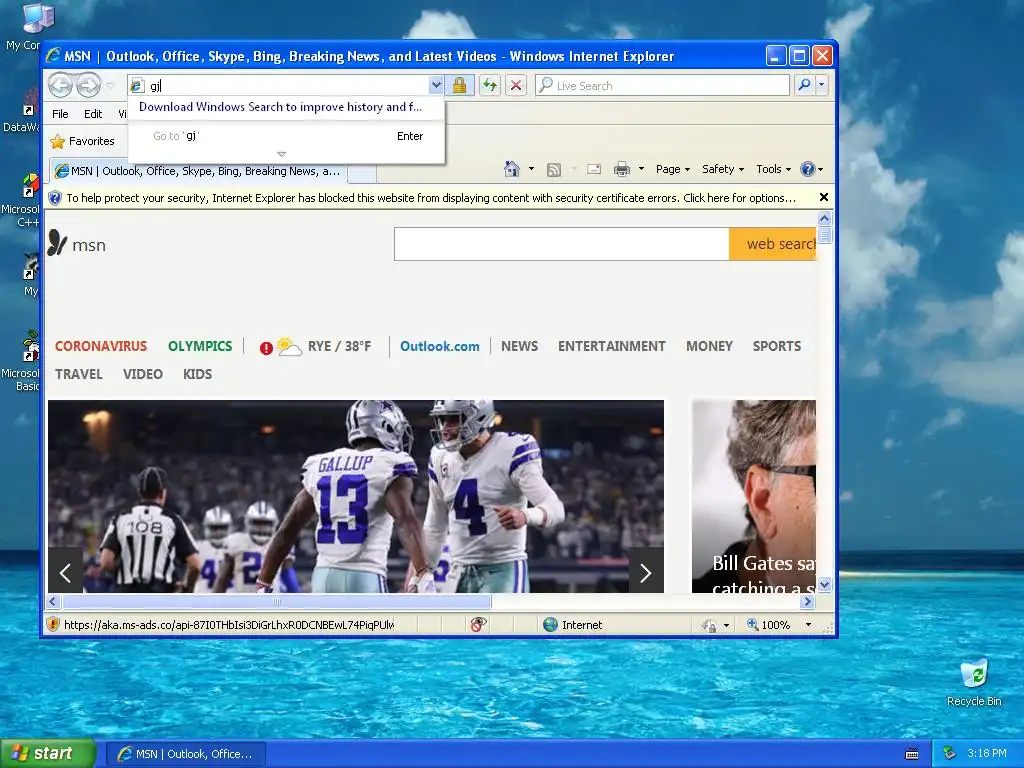Click the partly sunny weather icon
The image size is (1024, 768).
coord(288,346)
